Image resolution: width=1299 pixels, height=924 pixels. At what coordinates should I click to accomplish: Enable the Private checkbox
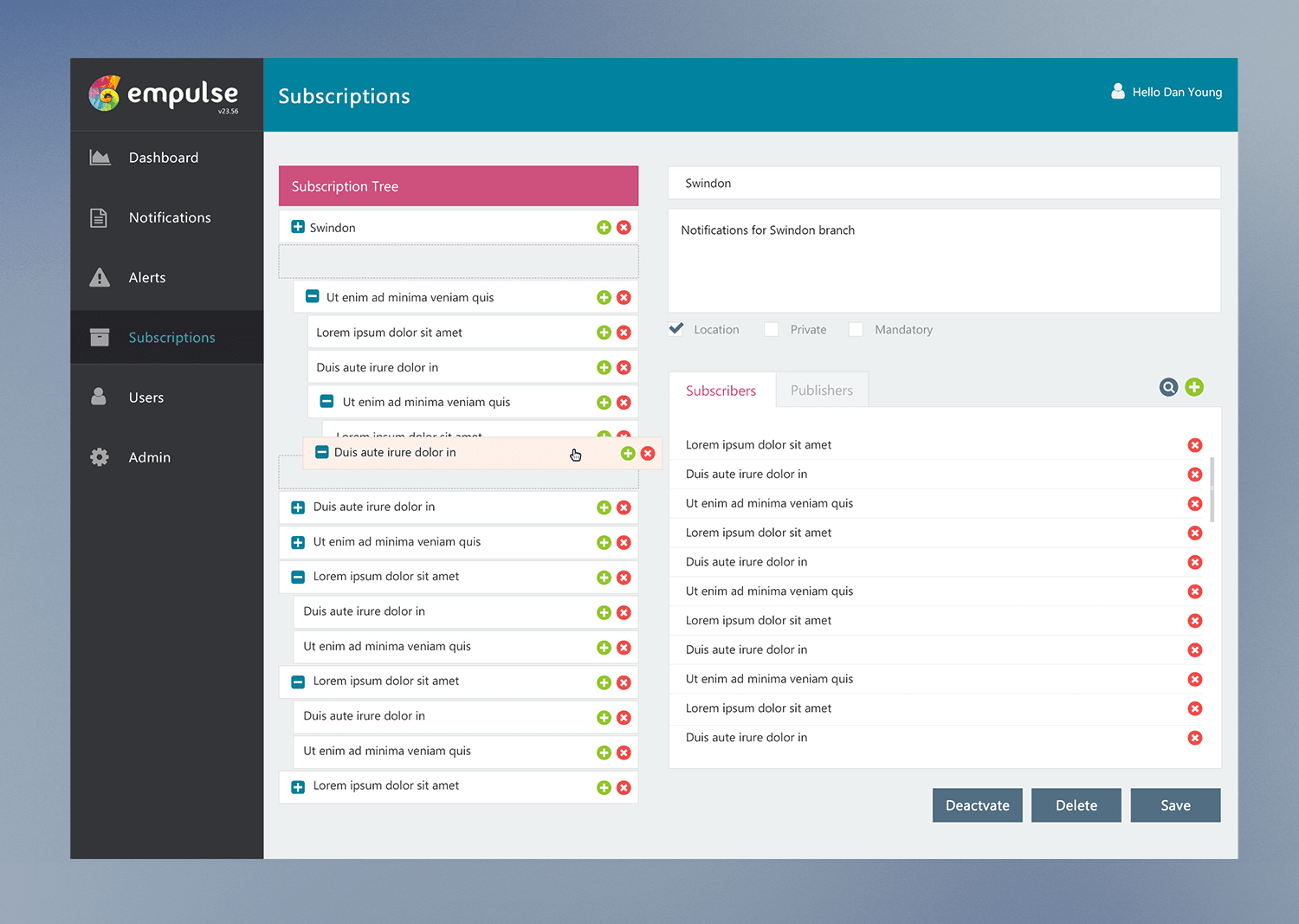(x=771, y=329)
